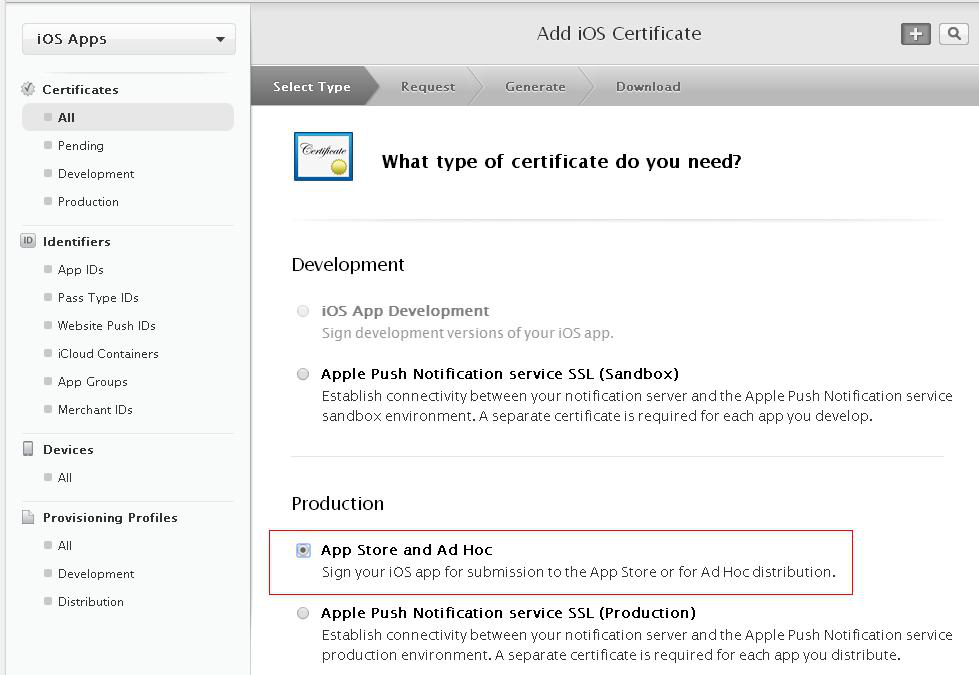The height and width of the screenshot is (675, 979).
Task: Select the iOS App Development radio button
Action: pos(303,311)
